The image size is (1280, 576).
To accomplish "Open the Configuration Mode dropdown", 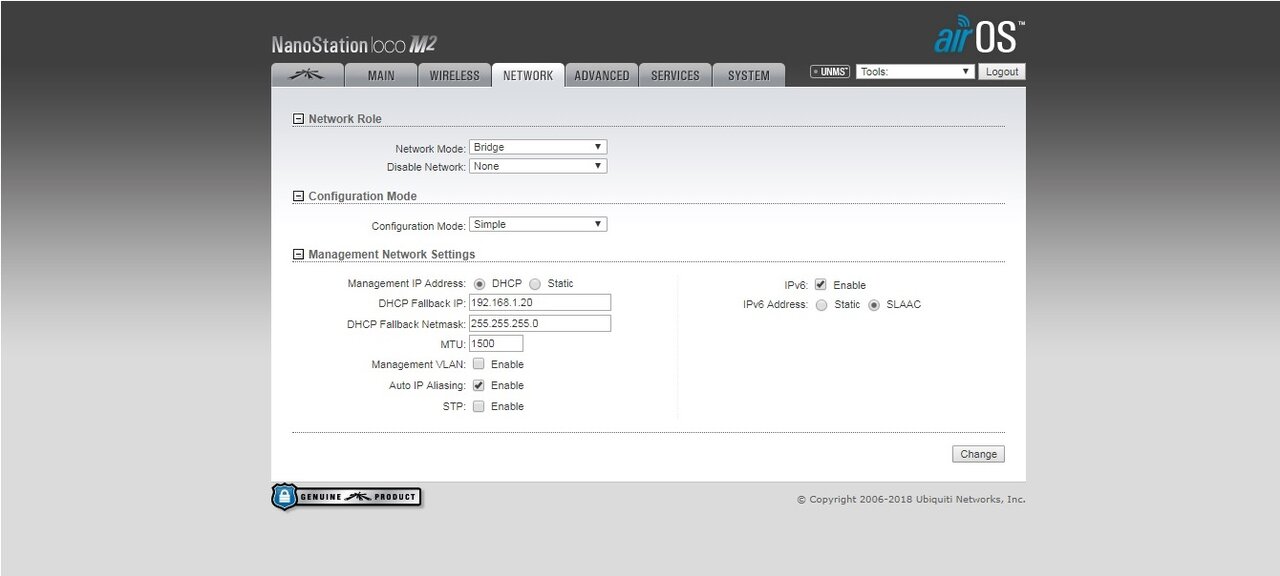I will click(538, 224).
